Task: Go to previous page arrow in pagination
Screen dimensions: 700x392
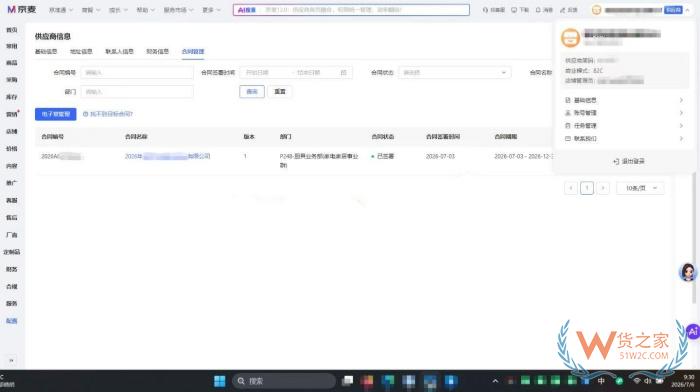Action: tap(571, 188)
